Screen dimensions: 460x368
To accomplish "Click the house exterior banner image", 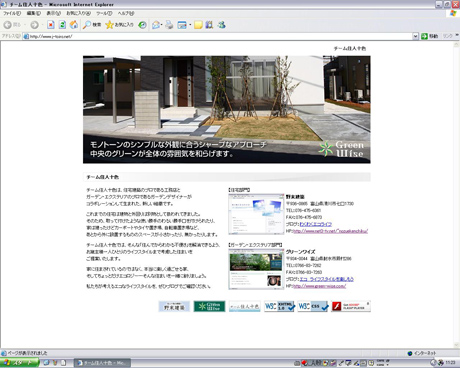I will click(227, 109).
